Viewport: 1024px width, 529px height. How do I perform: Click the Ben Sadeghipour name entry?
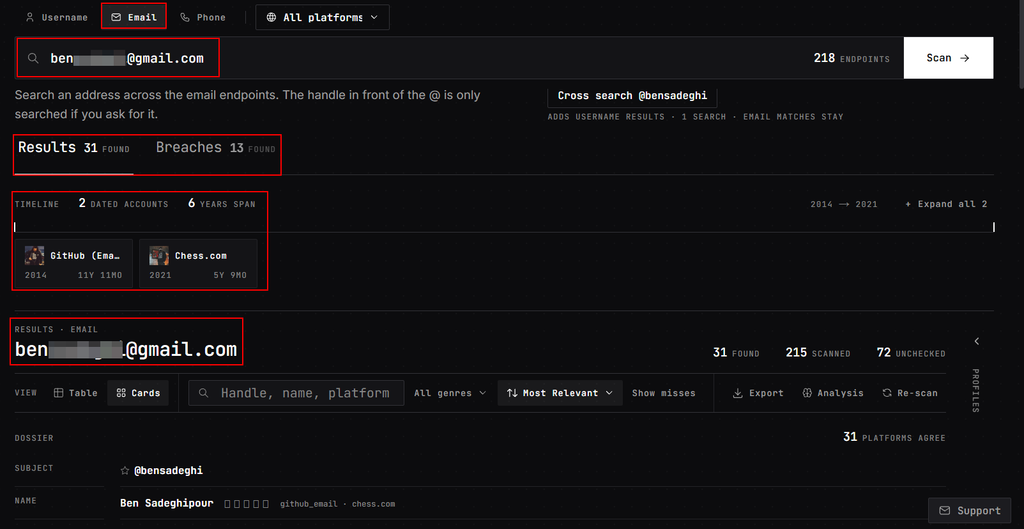coord(166,504)
